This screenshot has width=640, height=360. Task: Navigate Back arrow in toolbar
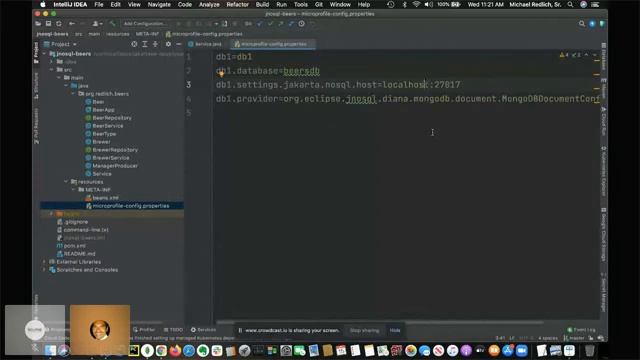click(x=72, y=24)
